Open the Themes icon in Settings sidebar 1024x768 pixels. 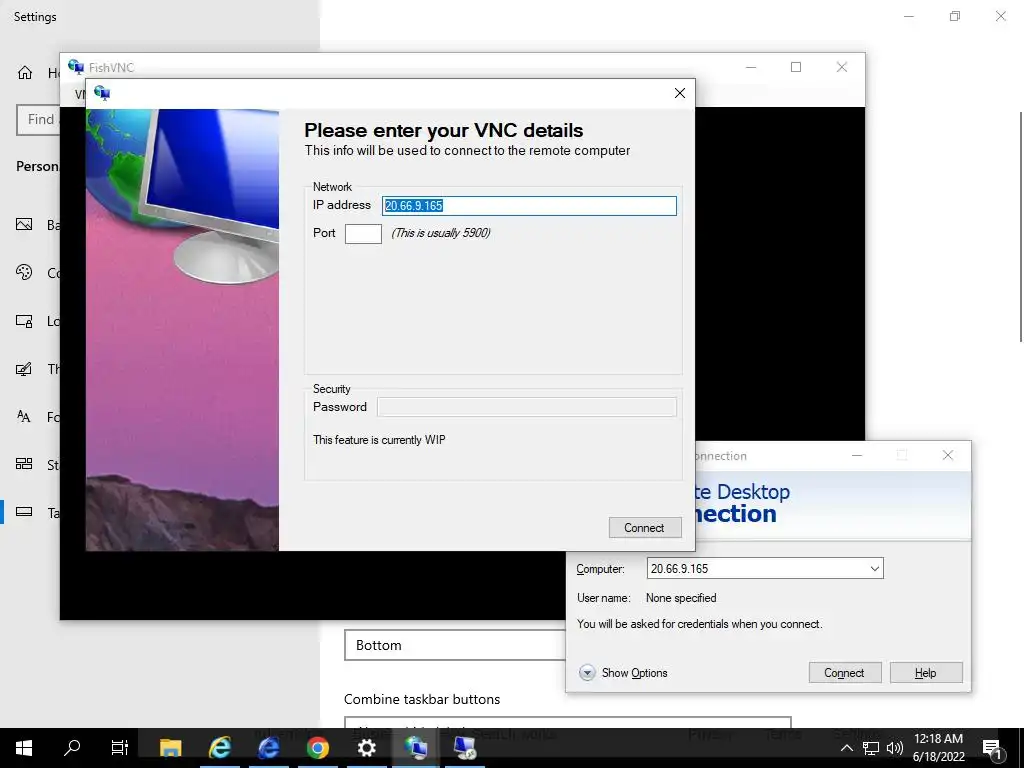pyautogui.click(x=24, y=369)
